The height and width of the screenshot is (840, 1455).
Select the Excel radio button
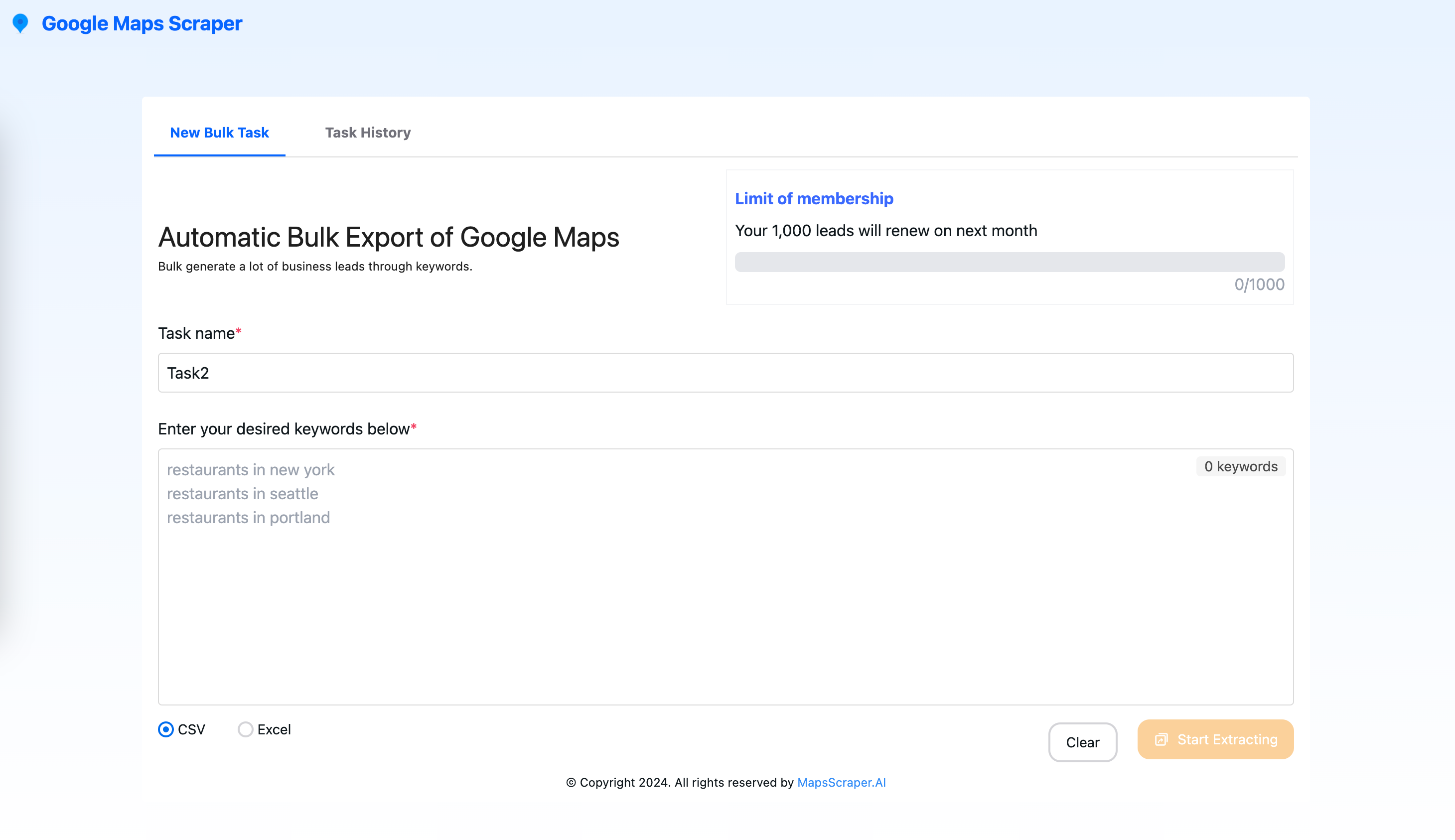coord(245,730)
